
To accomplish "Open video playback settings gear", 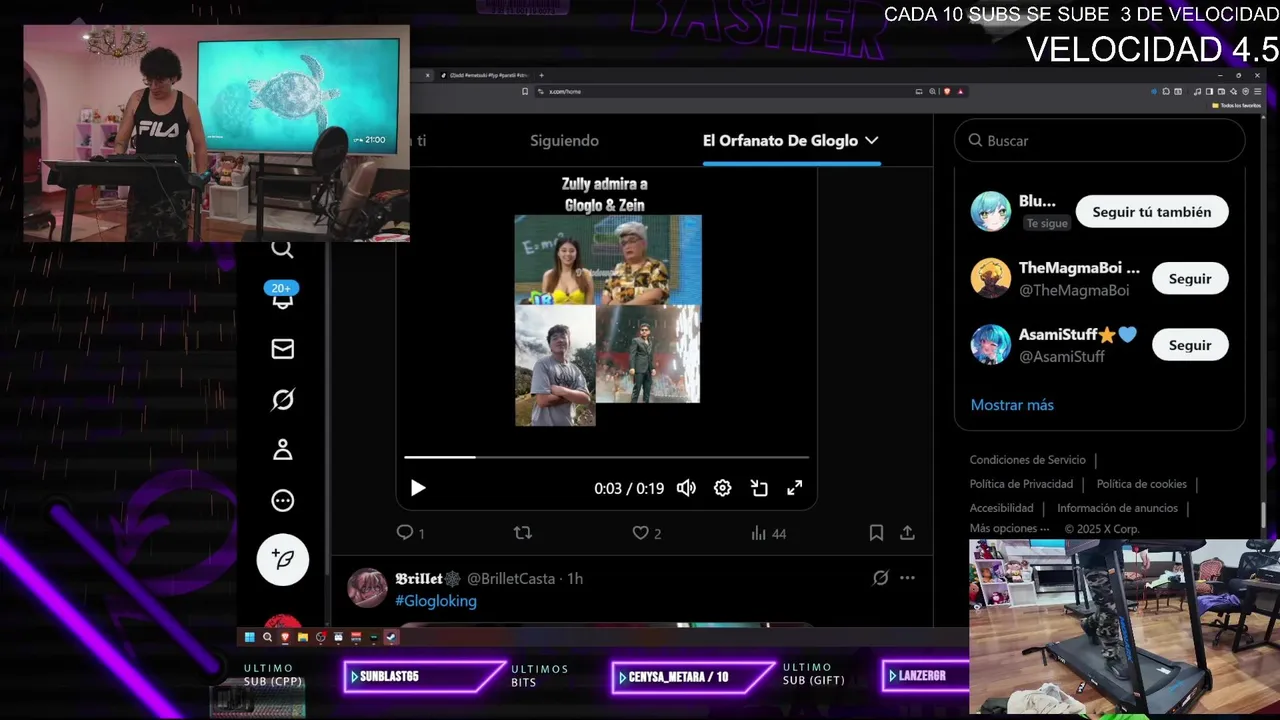I will click(x=722, y=488).
